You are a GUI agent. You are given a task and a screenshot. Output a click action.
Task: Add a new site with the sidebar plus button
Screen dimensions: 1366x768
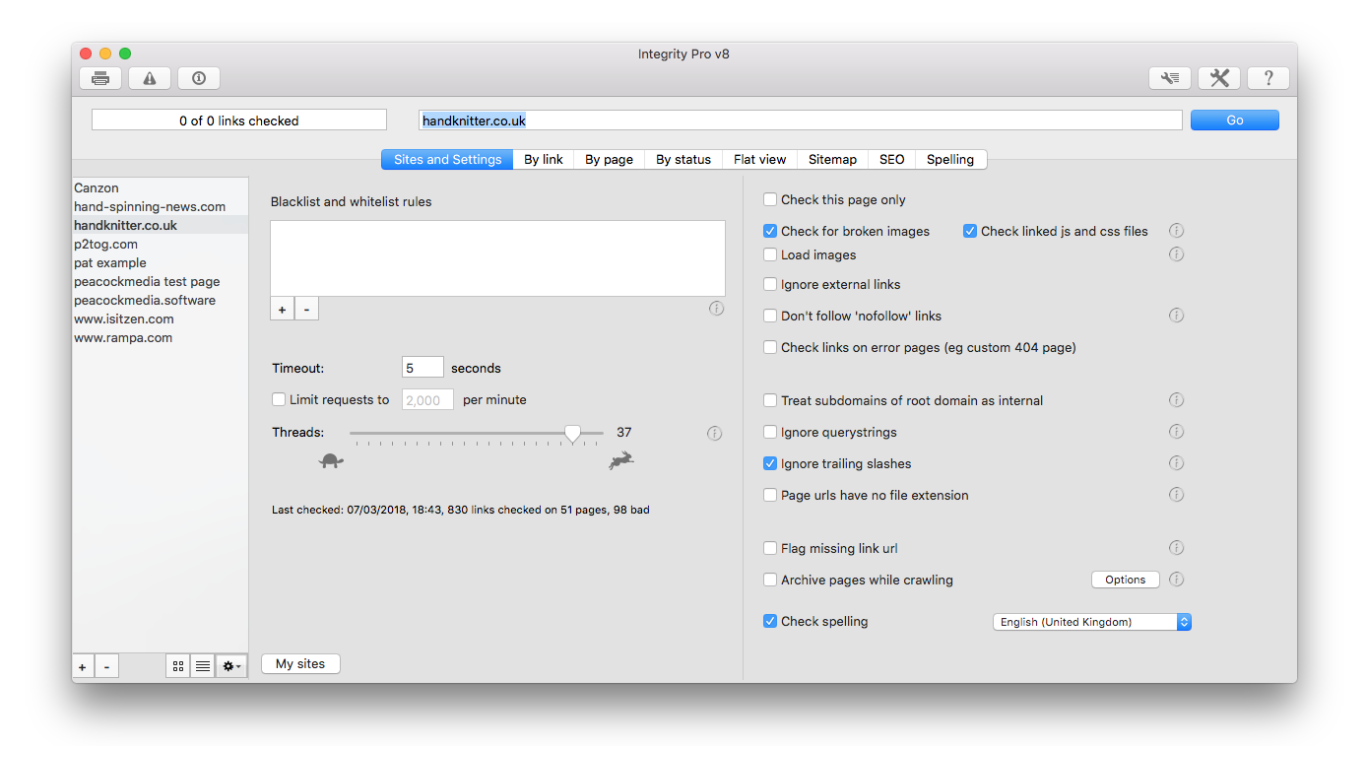[83, 666]
